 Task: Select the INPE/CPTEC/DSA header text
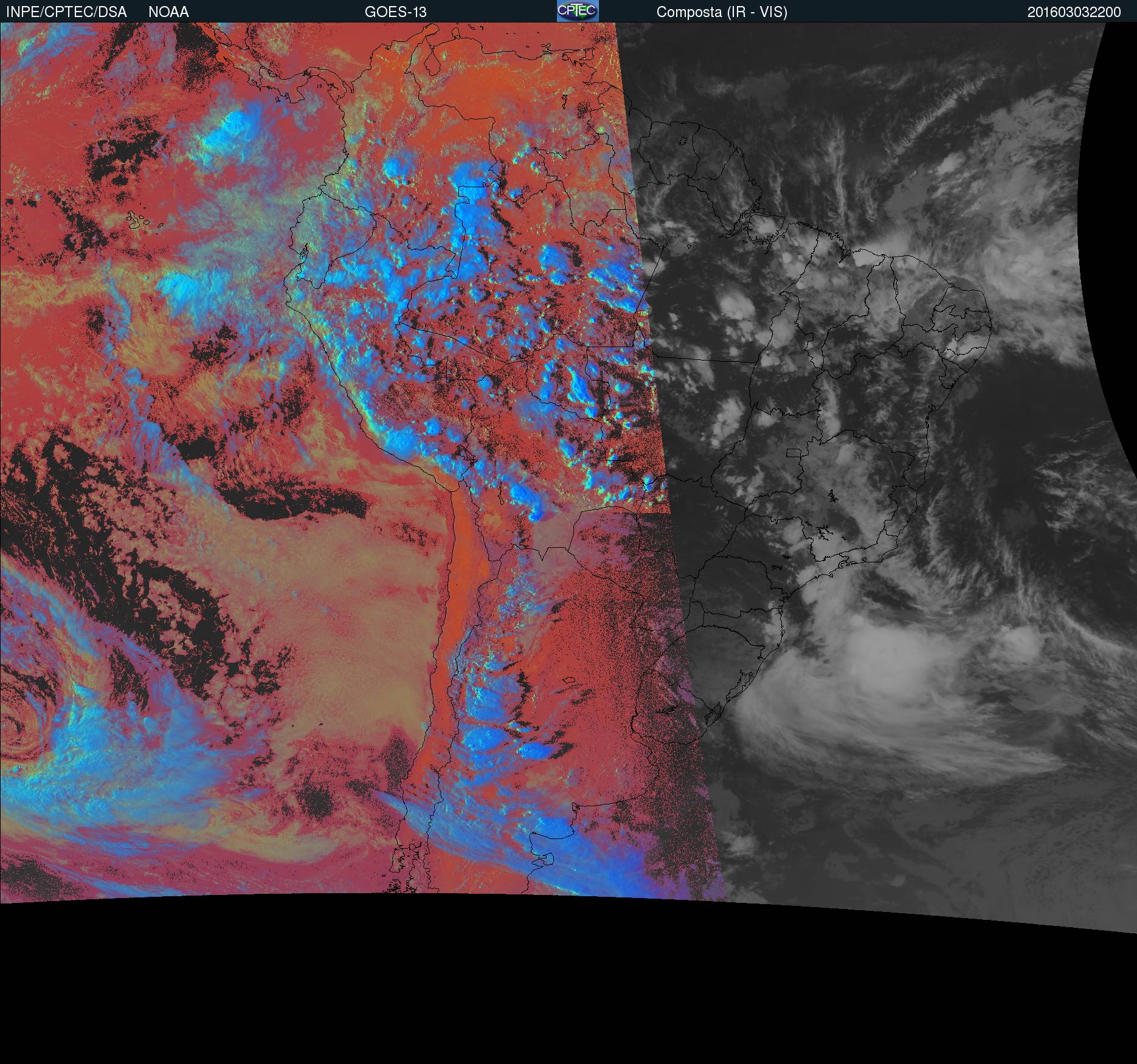pyautogui.click(x=66, y=12)
